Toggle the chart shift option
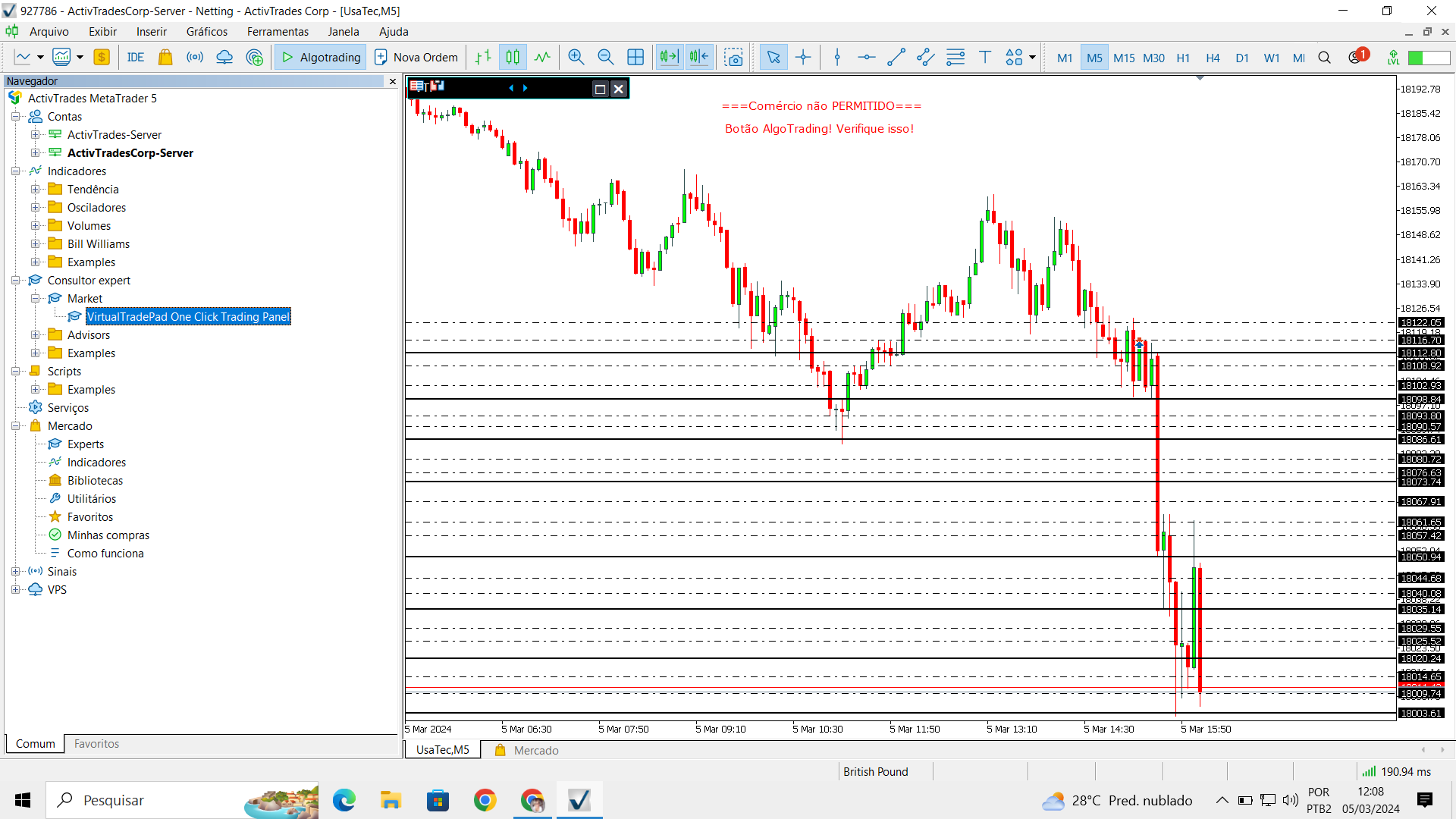1456x819 pixels. [699, 58]
